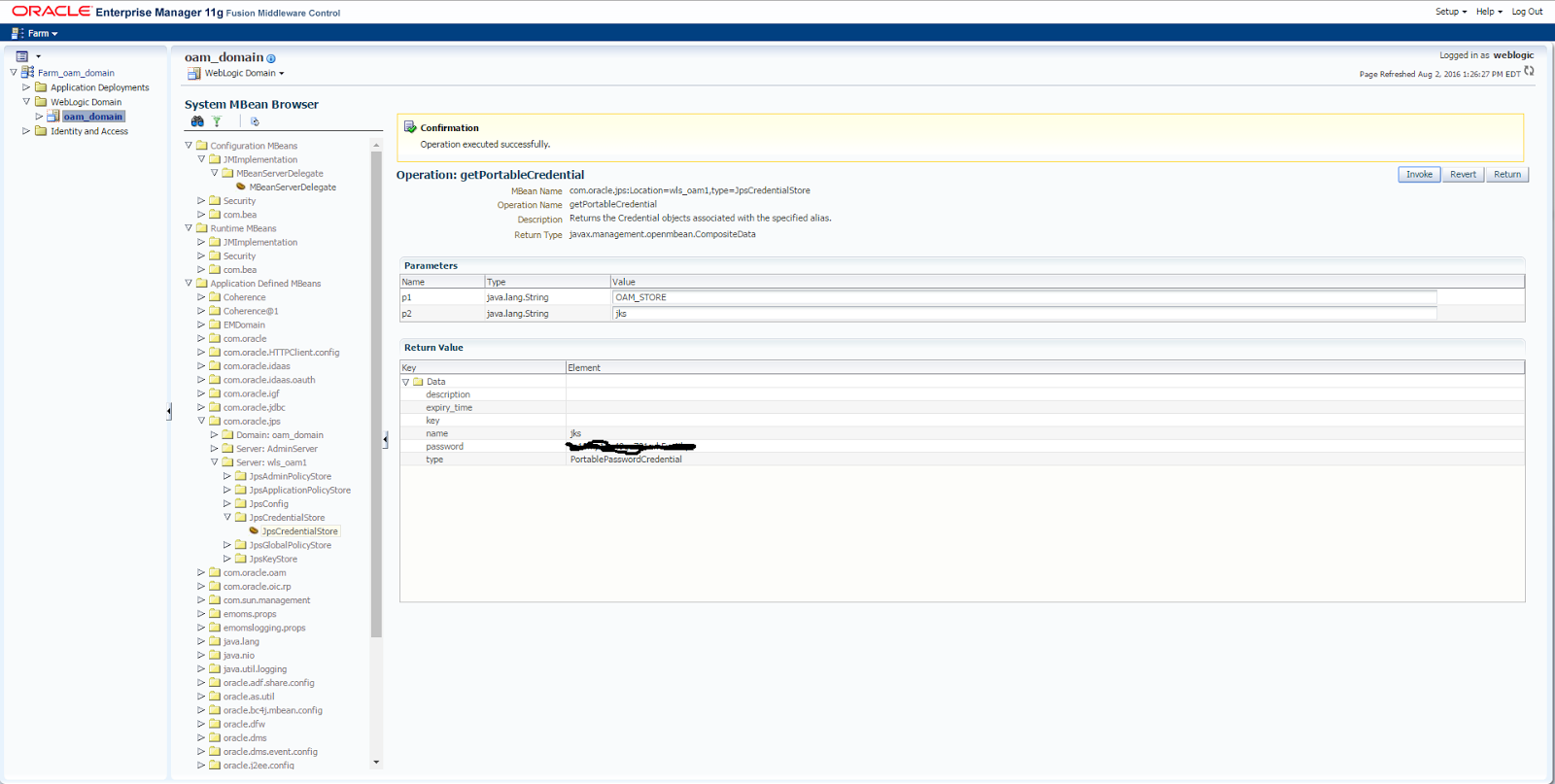Open the Help menu
Screen dimensions: 1555x784
click(1489, 12)
